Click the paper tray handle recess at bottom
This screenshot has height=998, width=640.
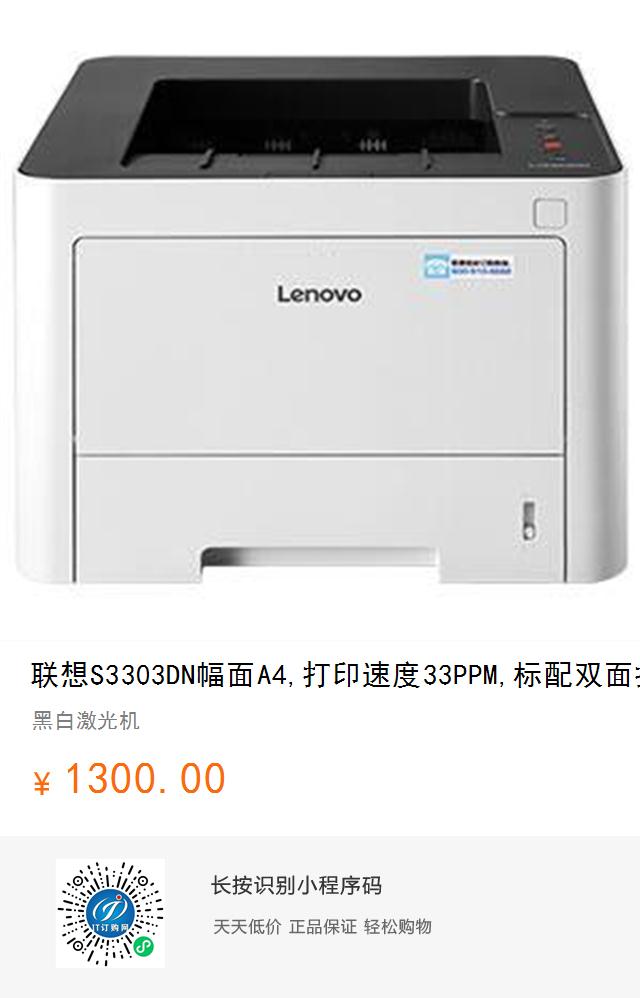click(x=320, y=563)
